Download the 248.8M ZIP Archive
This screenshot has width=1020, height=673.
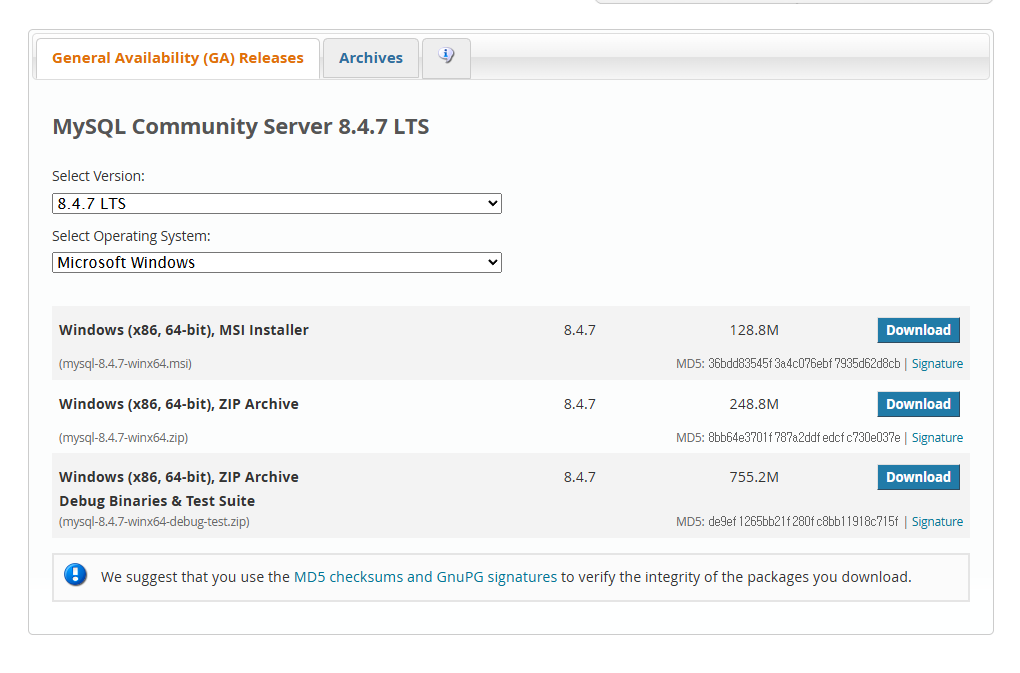[918, 404]
